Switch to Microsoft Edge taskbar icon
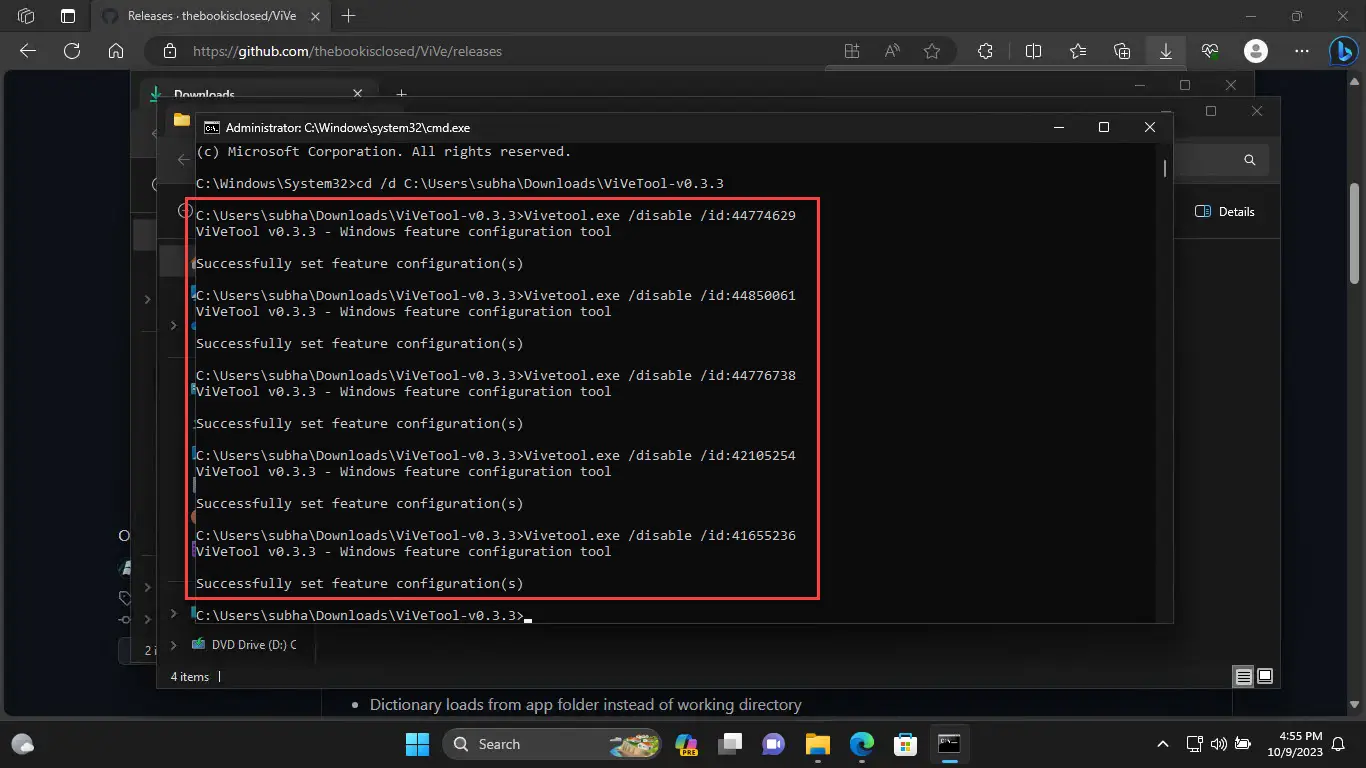This screenshot has height=768, width=1366. tap(862, 744)
